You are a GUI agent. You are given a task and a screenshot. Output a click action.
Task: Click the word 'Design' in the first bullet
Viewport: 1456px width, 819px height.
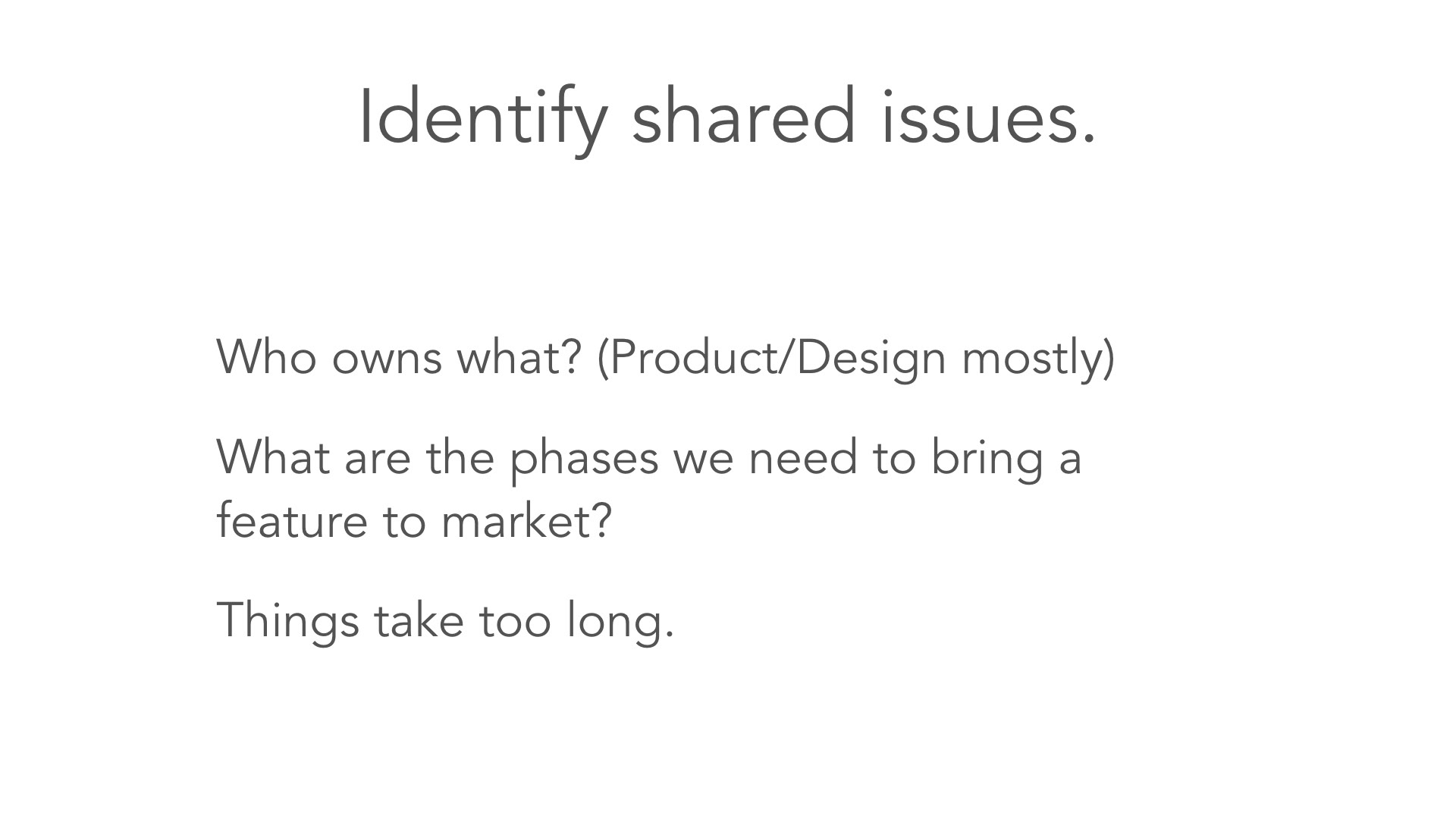point(871,358)
